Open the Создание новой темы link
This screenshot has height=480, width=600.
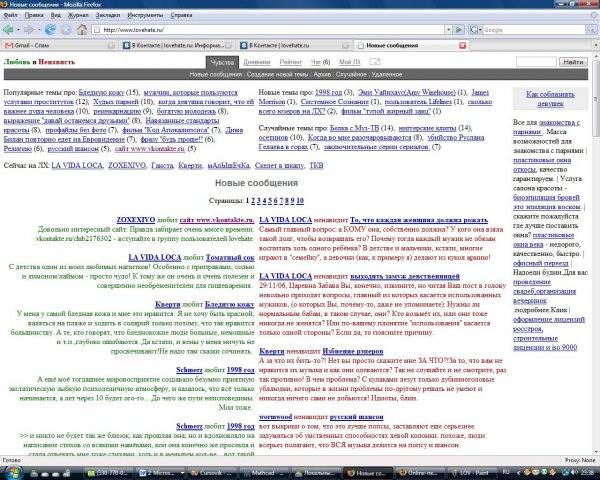click(x=279, y=75)
